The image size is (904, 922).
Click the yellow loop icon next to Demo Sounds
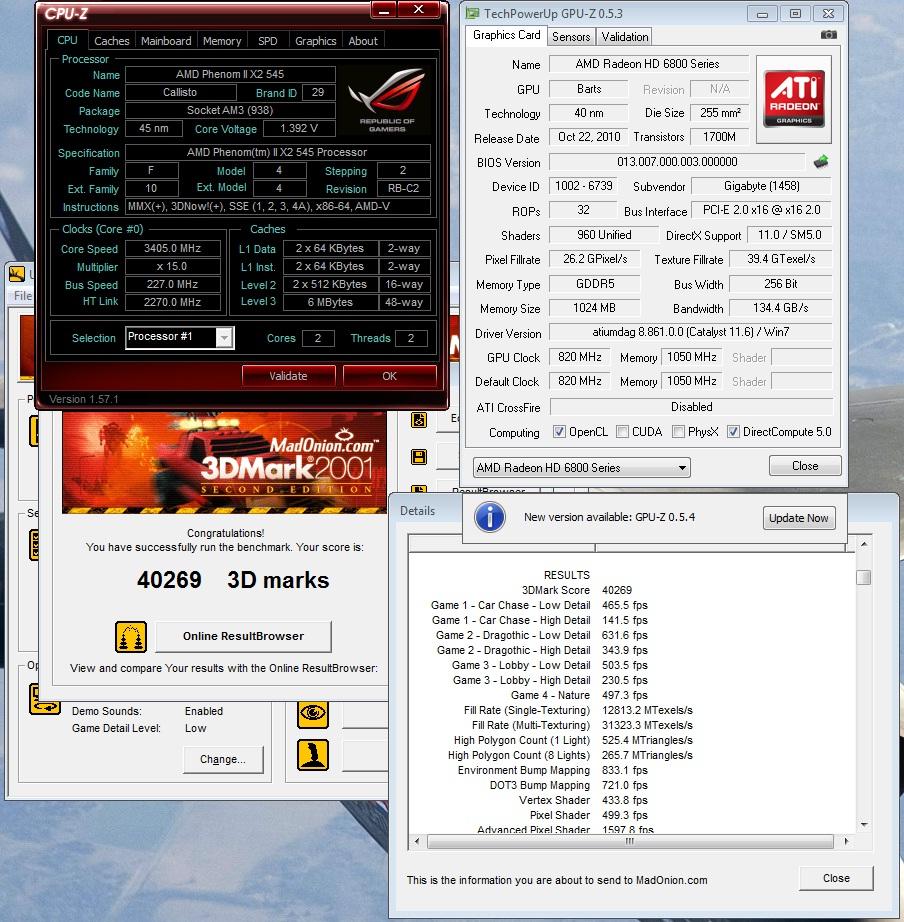click(x=44, y=699)
